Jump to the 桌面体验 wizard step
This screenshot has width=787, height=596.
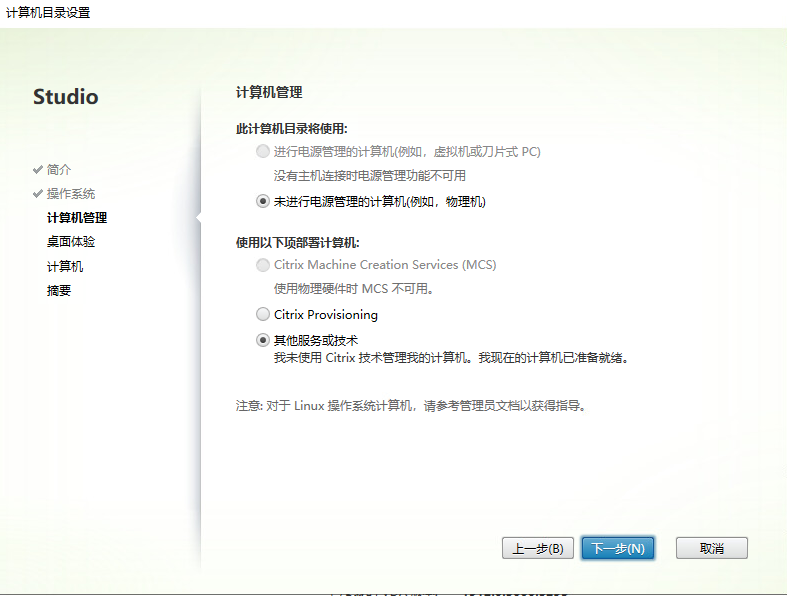(x=71, y=241)
